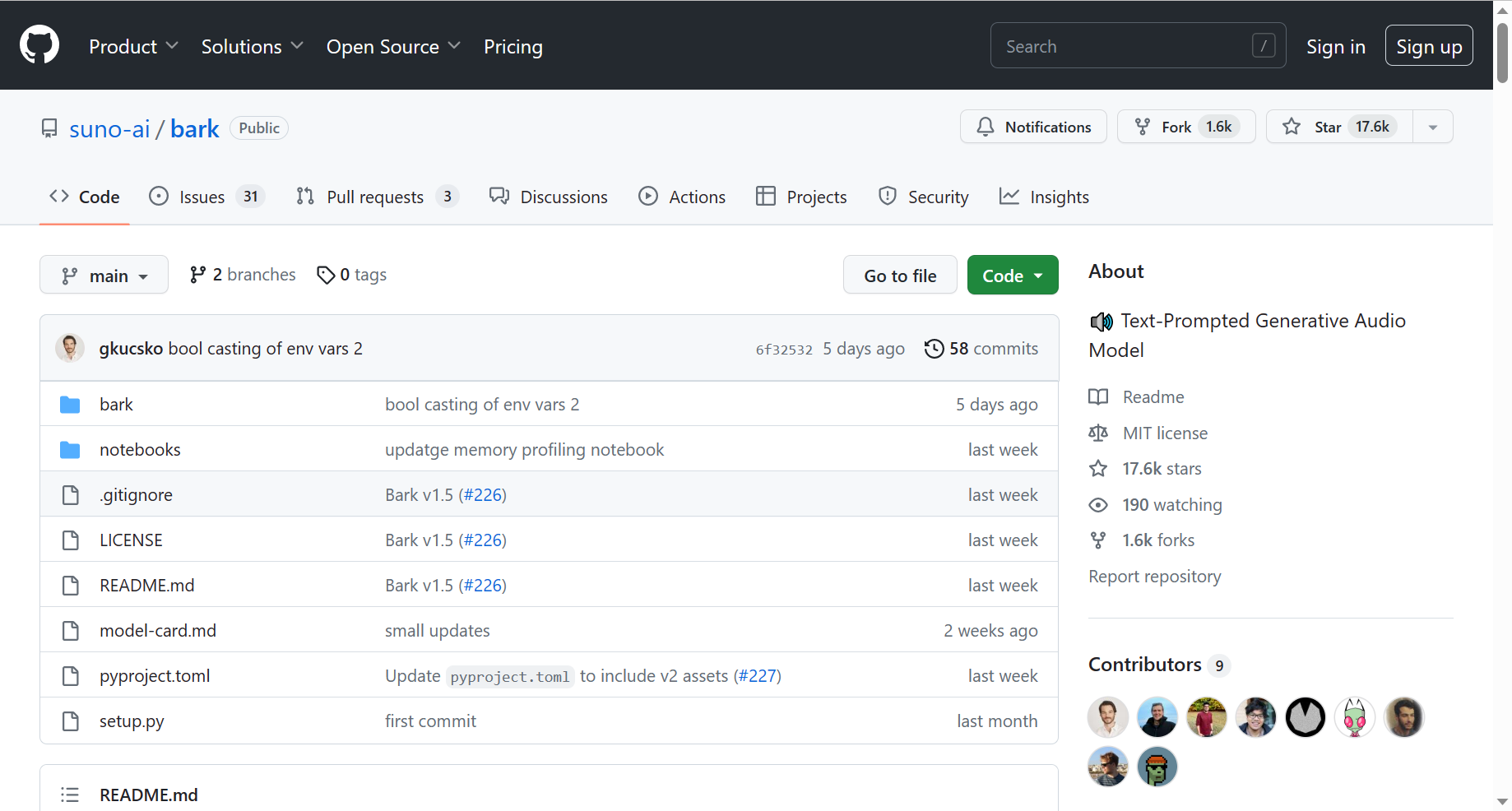Click the commit history clock icon

tap(934, 349)
